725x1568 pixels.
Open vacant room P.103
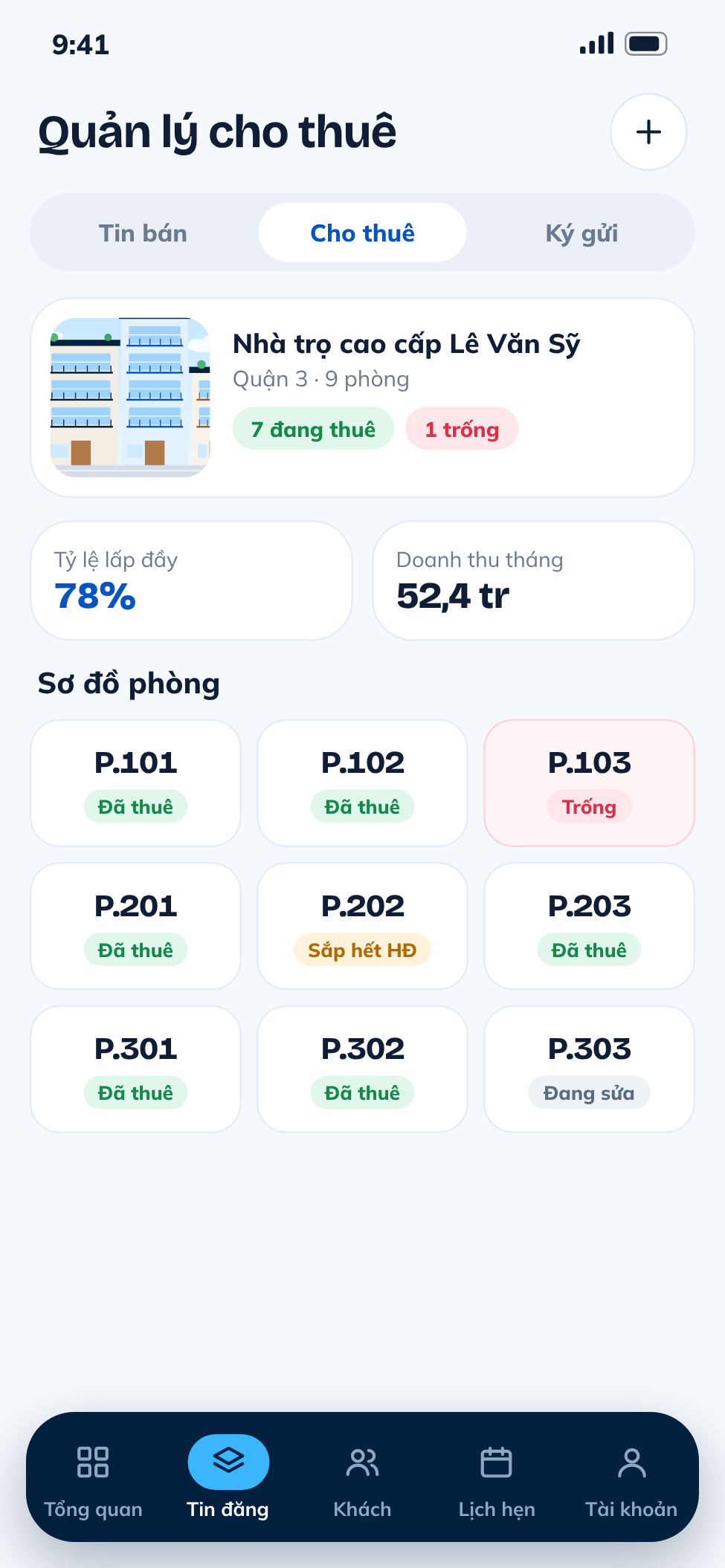(589, 783)
